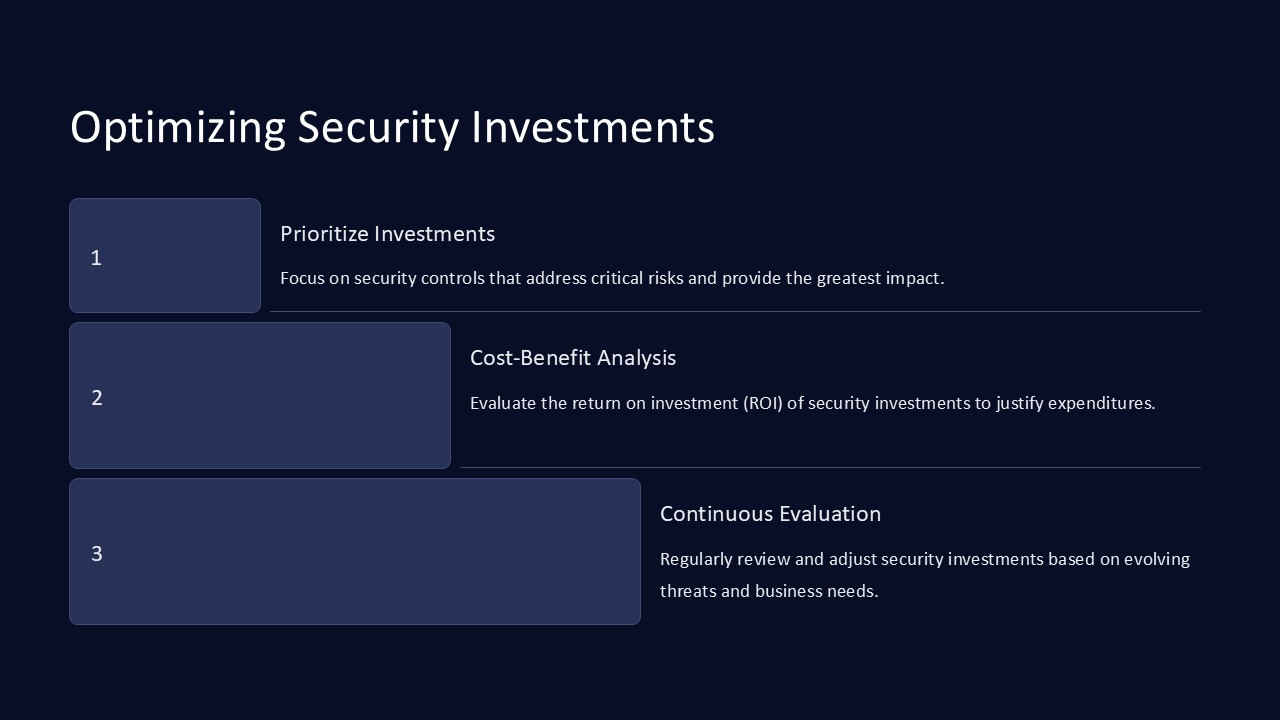
Task: Click the empty right side of box 1
Action: (200, 256)
